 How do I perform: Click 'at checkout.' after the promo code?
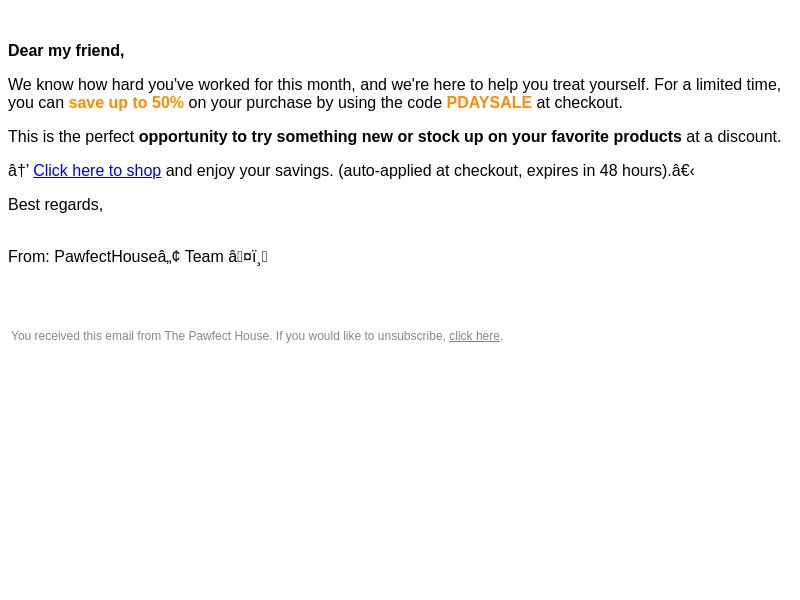pos(580,103)
